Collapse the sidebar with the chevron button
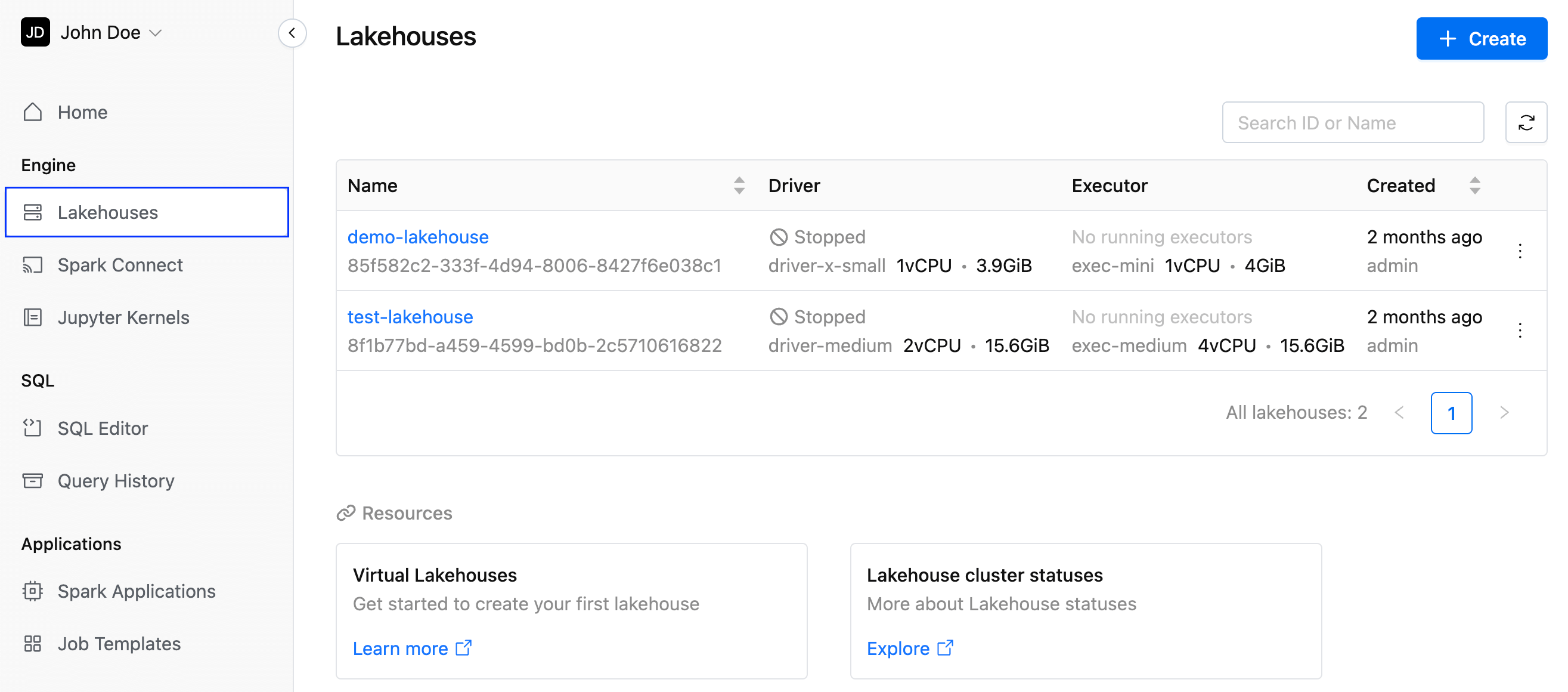The image size is (1568, 692). pyautogui.click(x=292, y=33)
